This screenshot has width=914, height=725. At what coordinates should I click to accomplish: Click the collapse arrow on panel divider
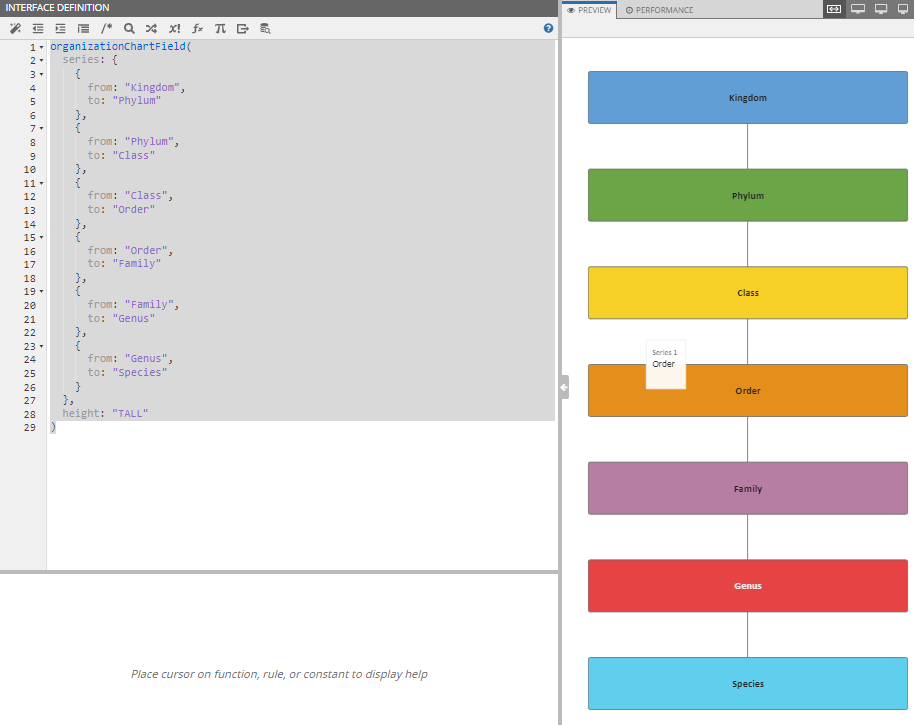click(x=564, y=387)
